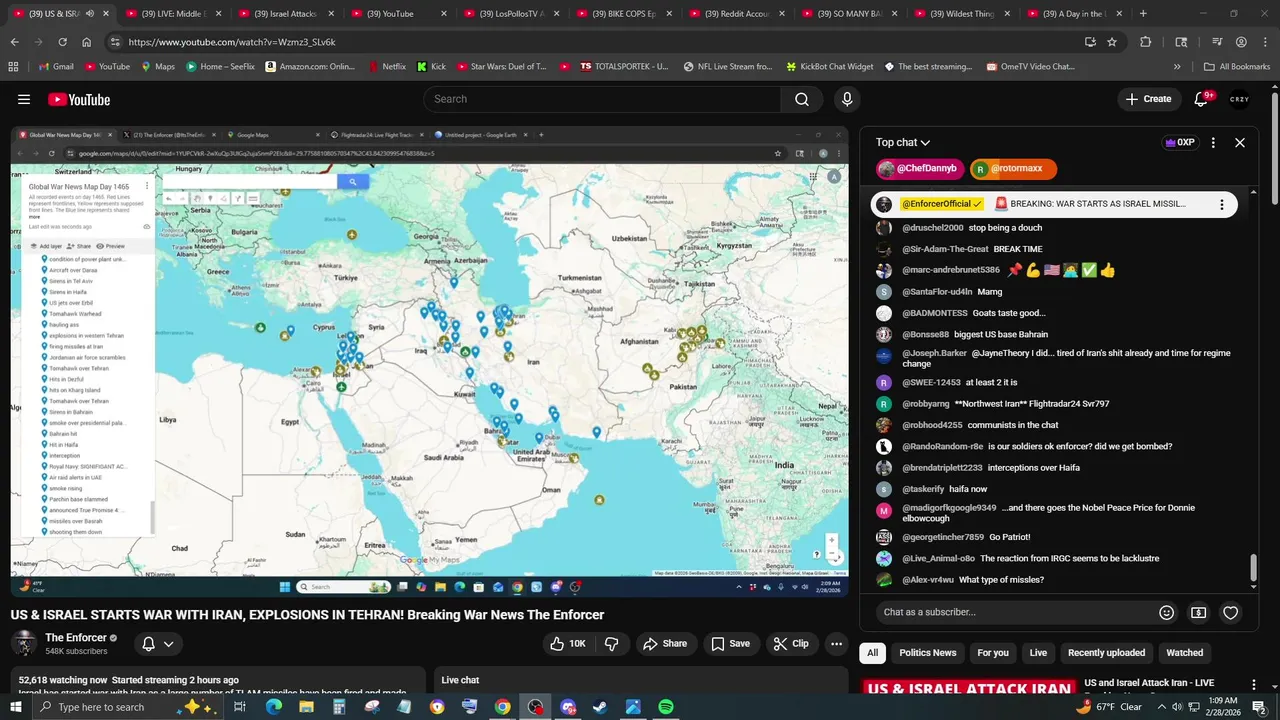The width and height of the screenshot is (1280, 720).
Task: Expand the Top chat dropdown
Action: point(903,142)
